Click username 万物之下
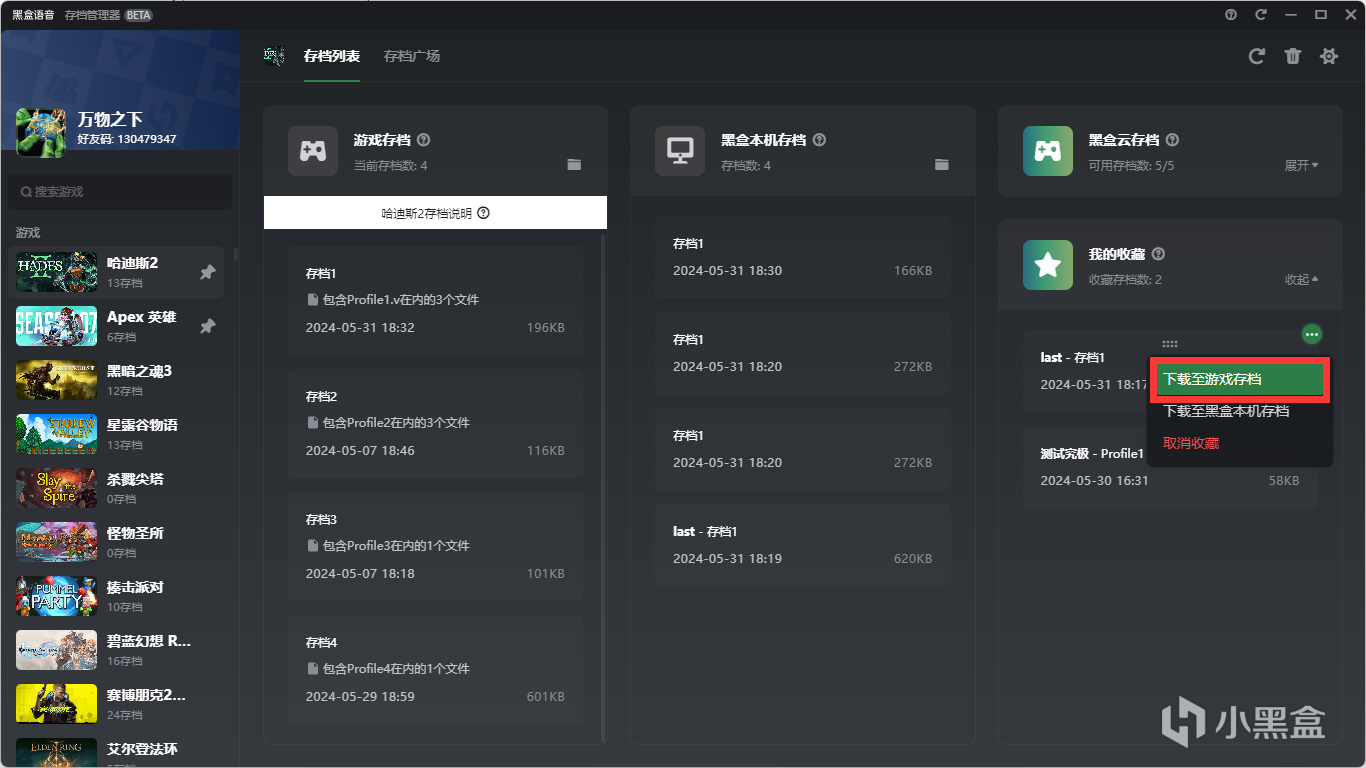Screen dimensions: 1366x768 pos(110,119)
